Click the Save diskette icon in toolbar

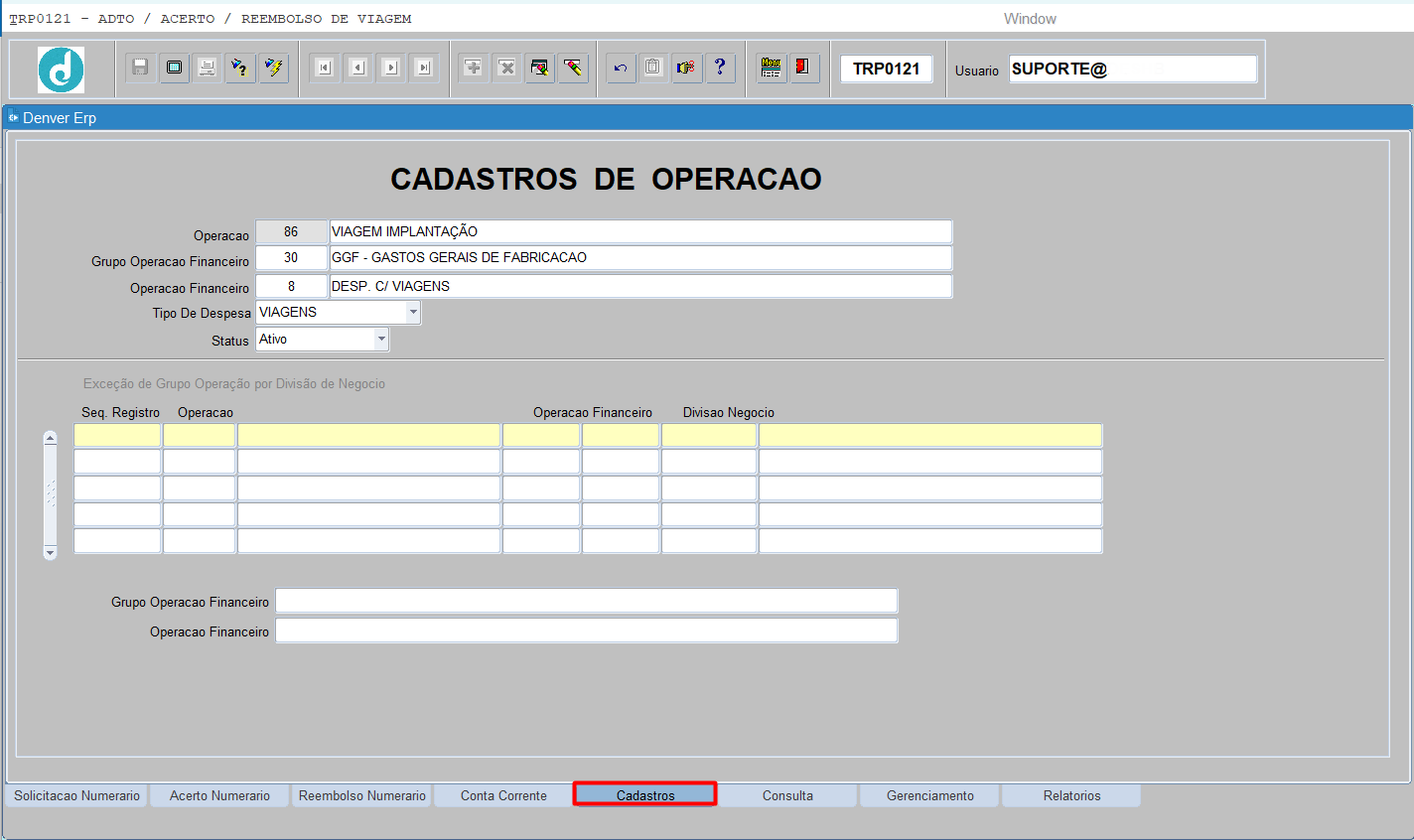coord(140,68)
